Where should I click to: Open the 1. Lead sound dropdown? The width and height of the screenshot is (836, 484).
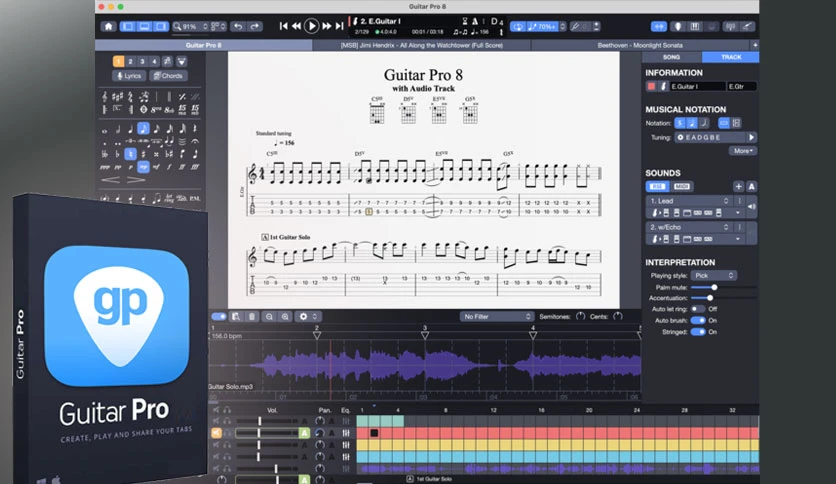[x=689, y=201]
